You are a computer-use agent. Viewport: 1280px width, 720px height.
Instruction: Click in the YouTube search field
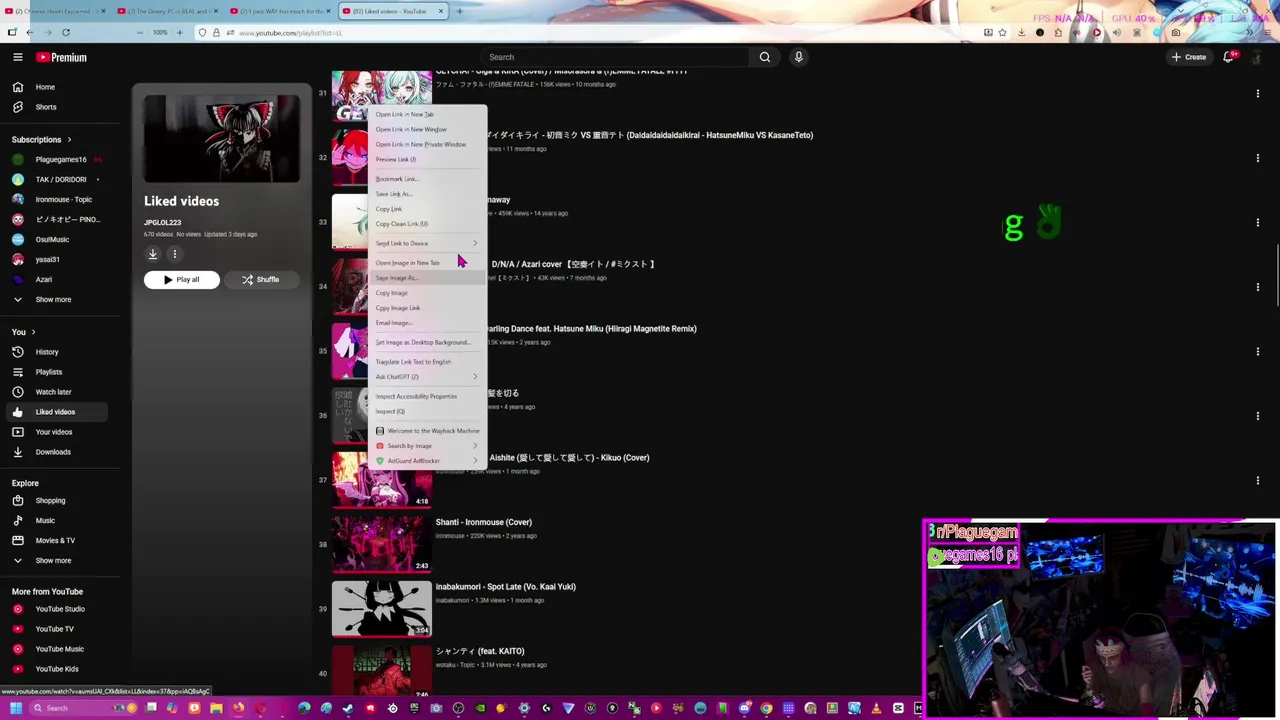coord(615,57)
